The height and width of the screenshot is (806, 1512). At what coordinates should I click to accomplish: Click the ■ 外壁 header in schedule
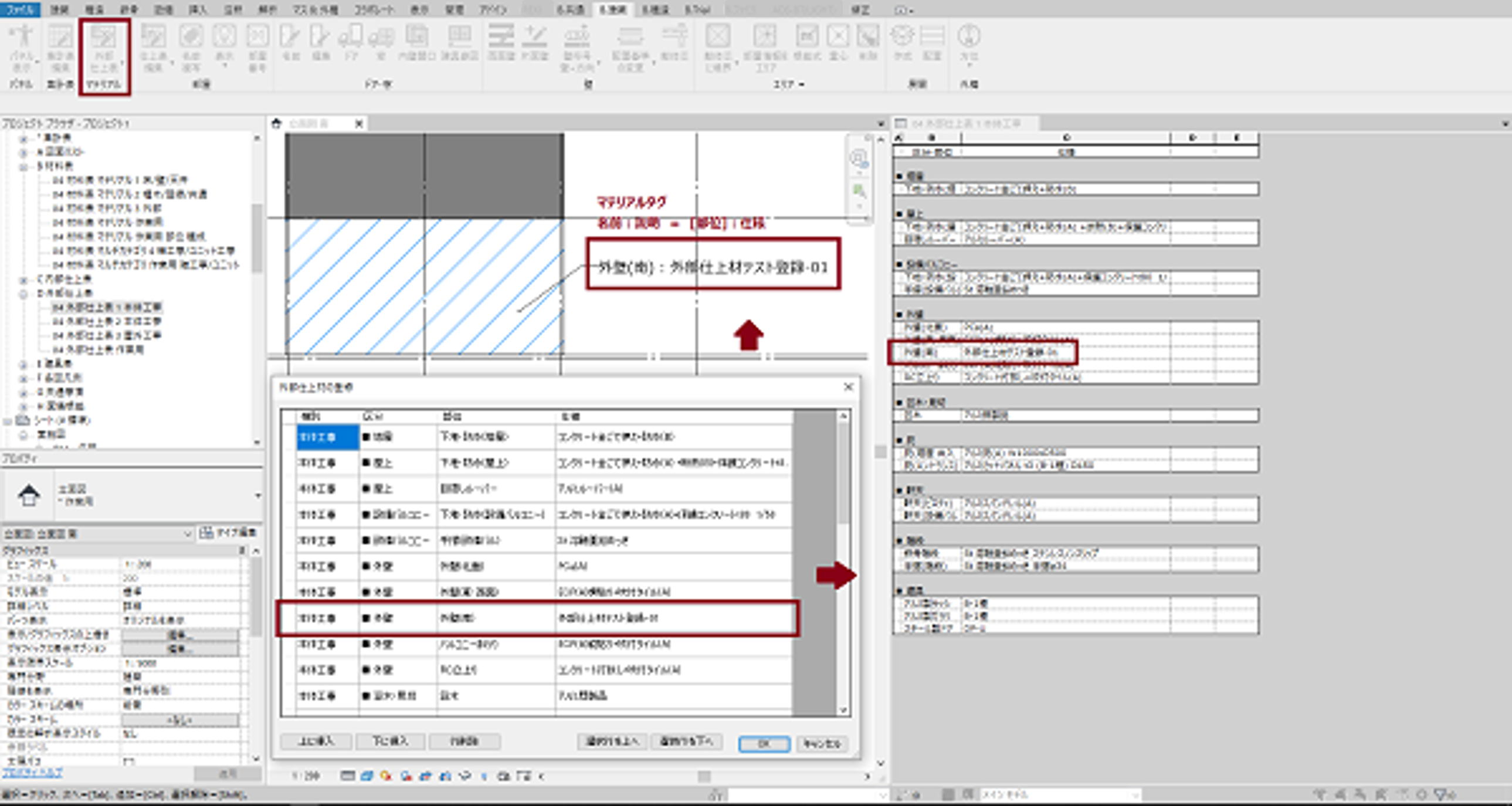tap(910, 314)
